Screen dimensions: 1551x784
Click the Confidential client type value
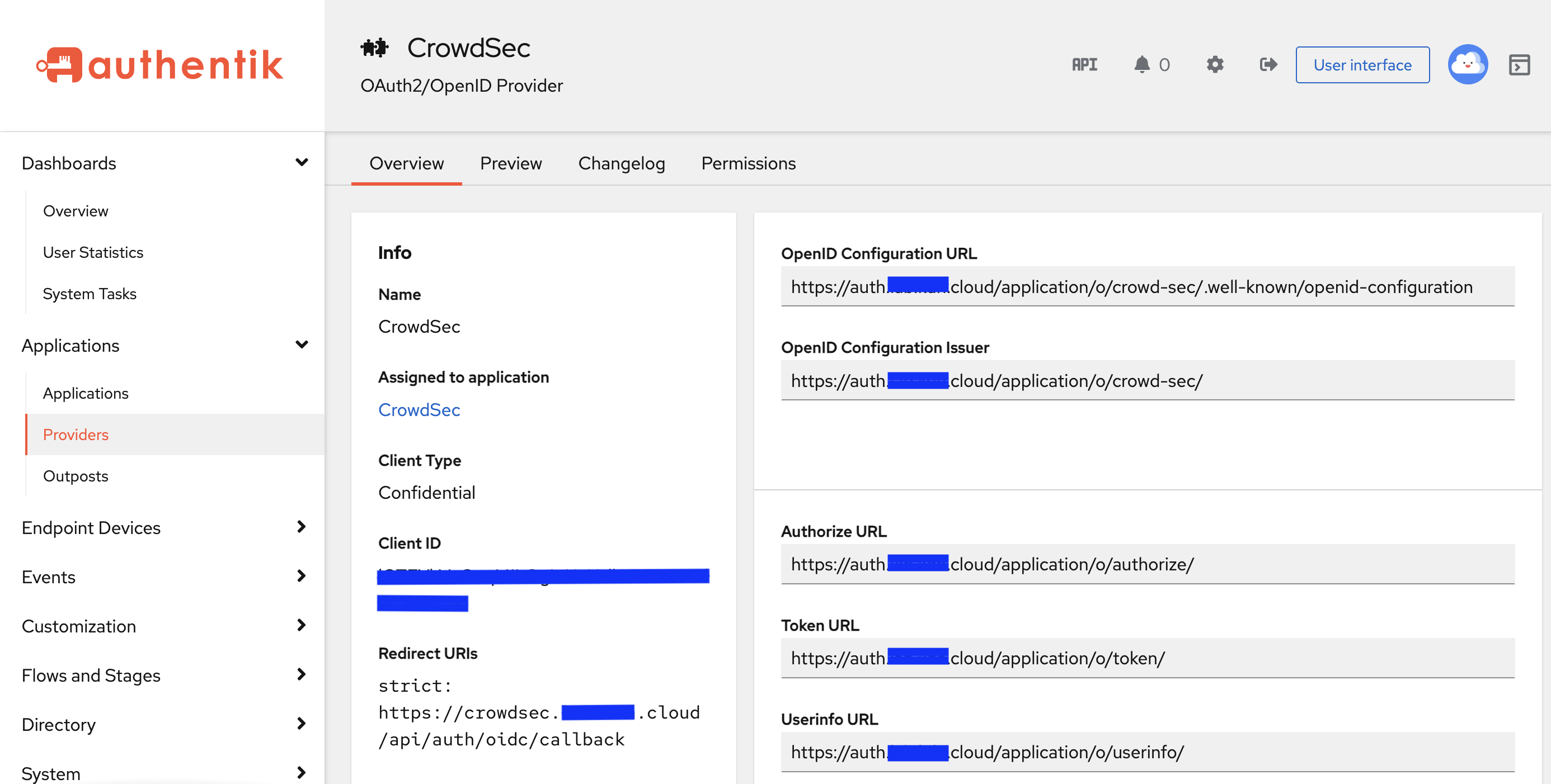[x=426, y=493]
